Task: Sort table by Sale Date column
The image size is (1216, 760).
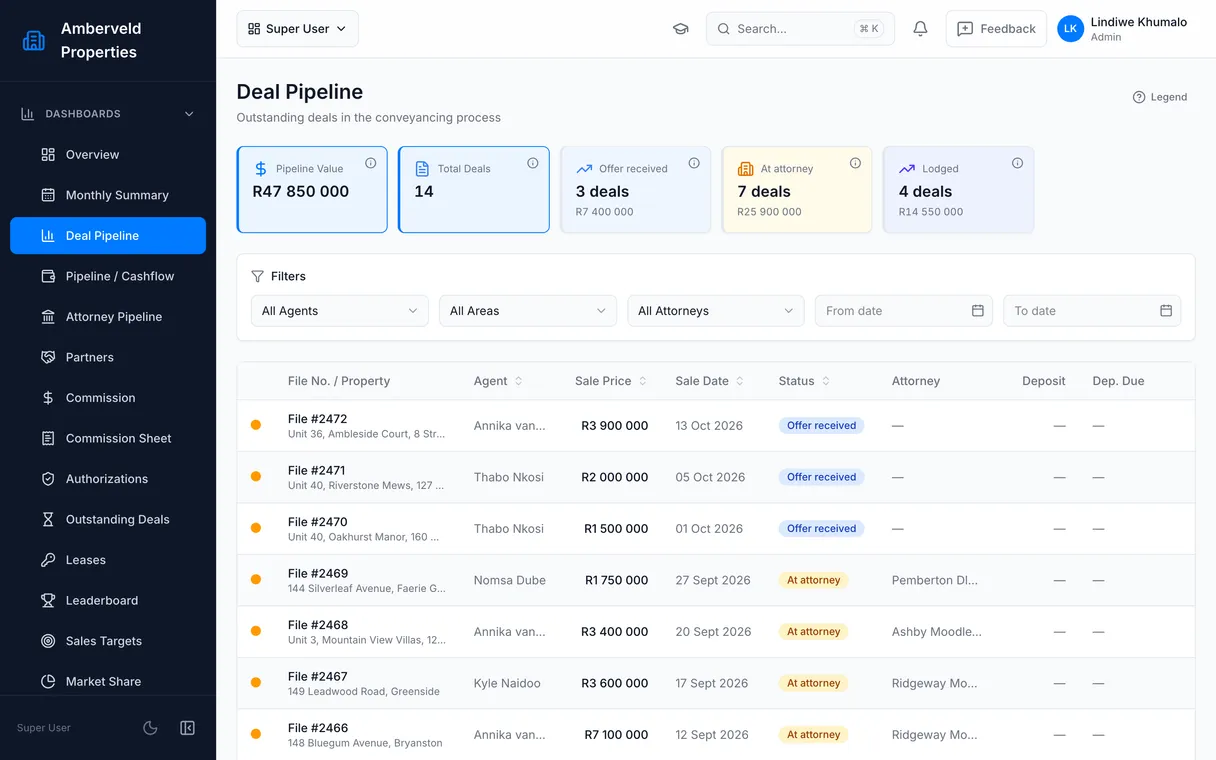Action: click(x=710, y=381)
